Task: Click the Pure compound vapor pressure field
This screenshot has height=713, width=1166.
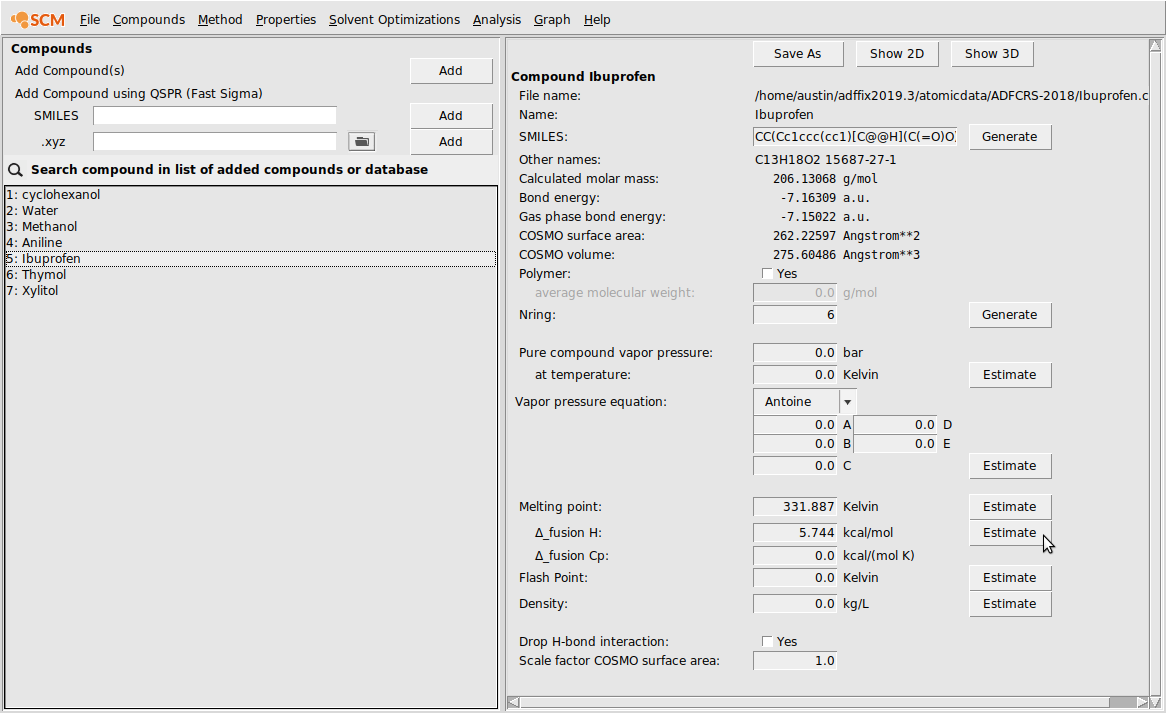Action: 795,352
